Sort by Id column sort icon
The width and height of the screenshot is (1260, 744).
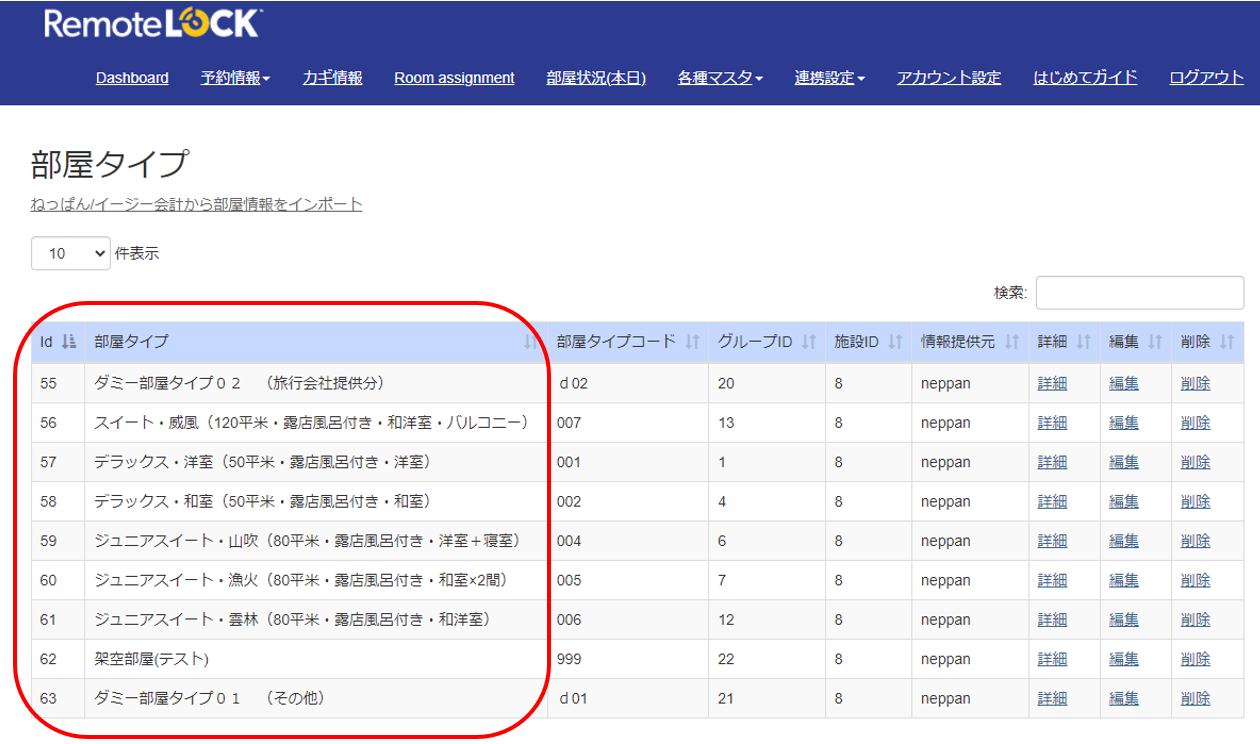pos(69,342)
